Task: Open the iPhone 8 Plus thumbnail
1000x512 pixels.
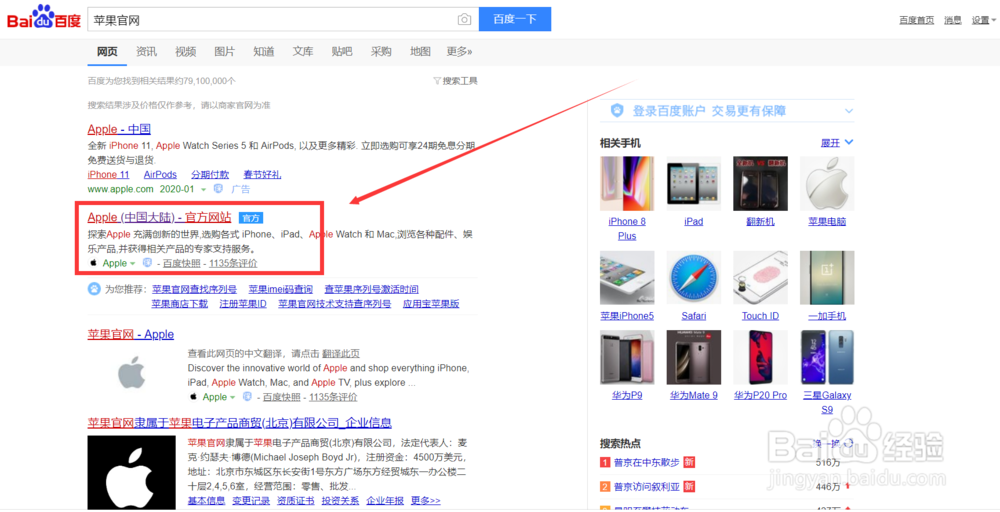Action: click(627, 184)
